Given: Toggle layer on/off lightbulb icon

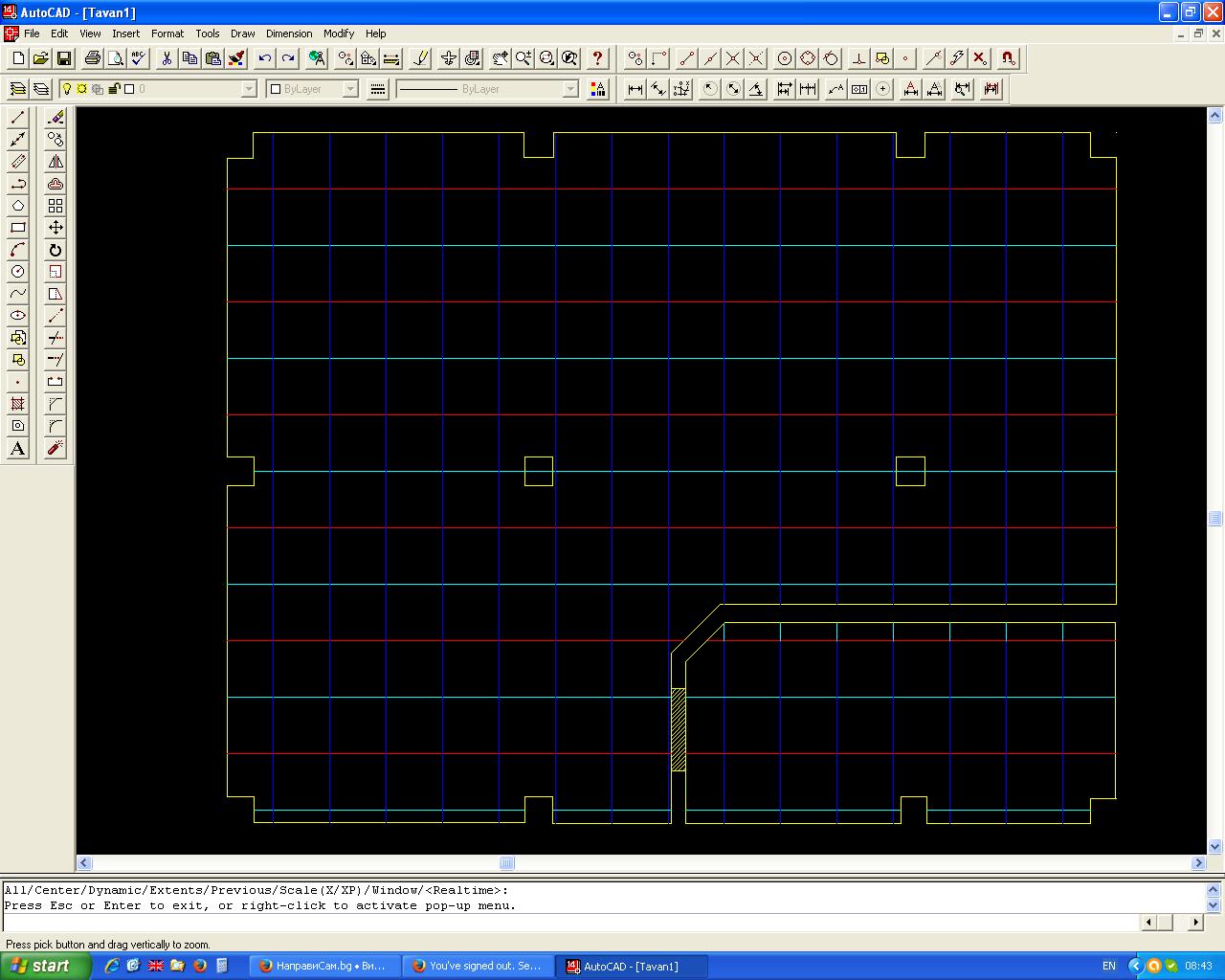Looking at the screenshot, I should [x=67, y=89].
